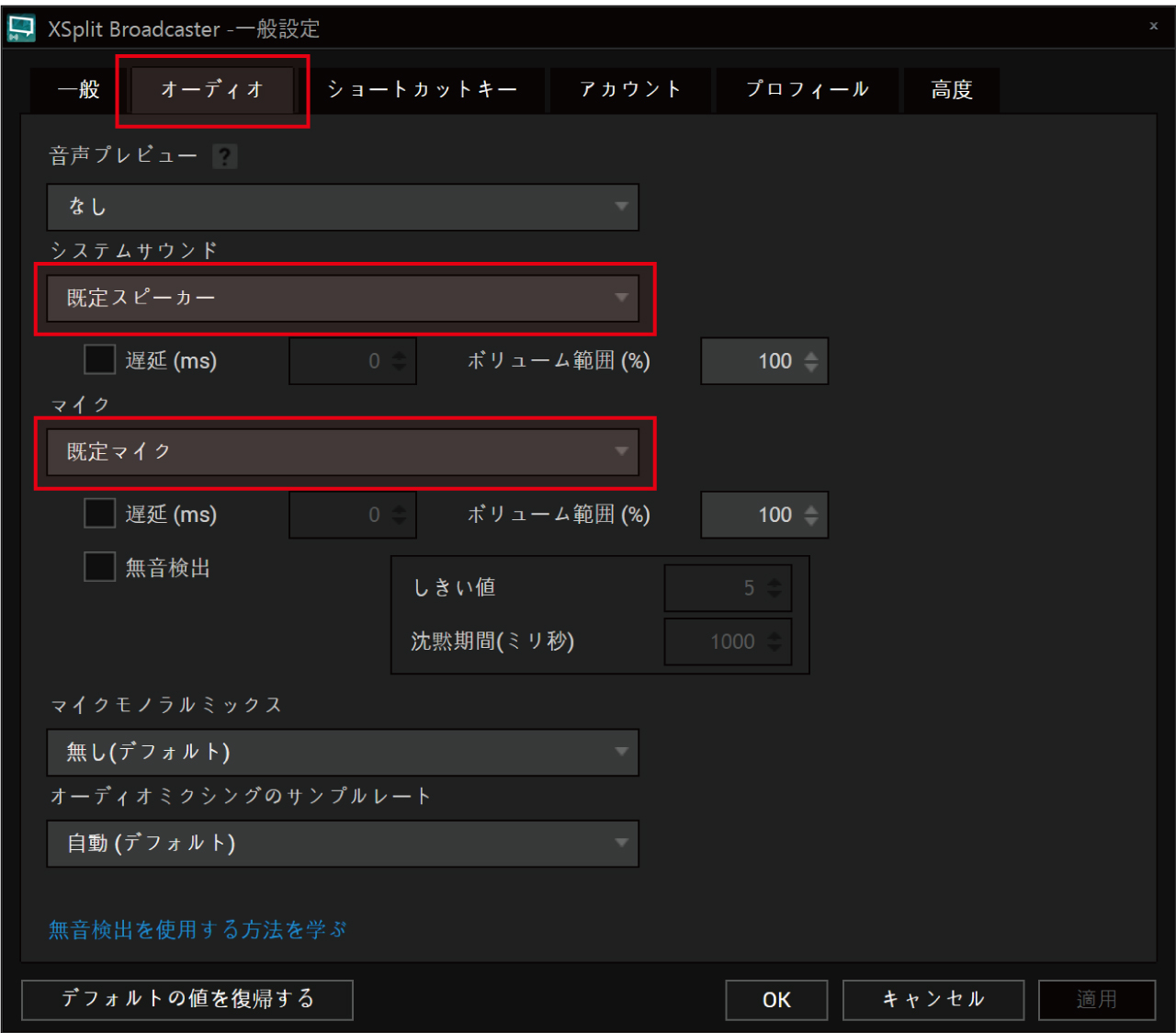Open the マイク dropdown 既定マイク

pos(343,451)
